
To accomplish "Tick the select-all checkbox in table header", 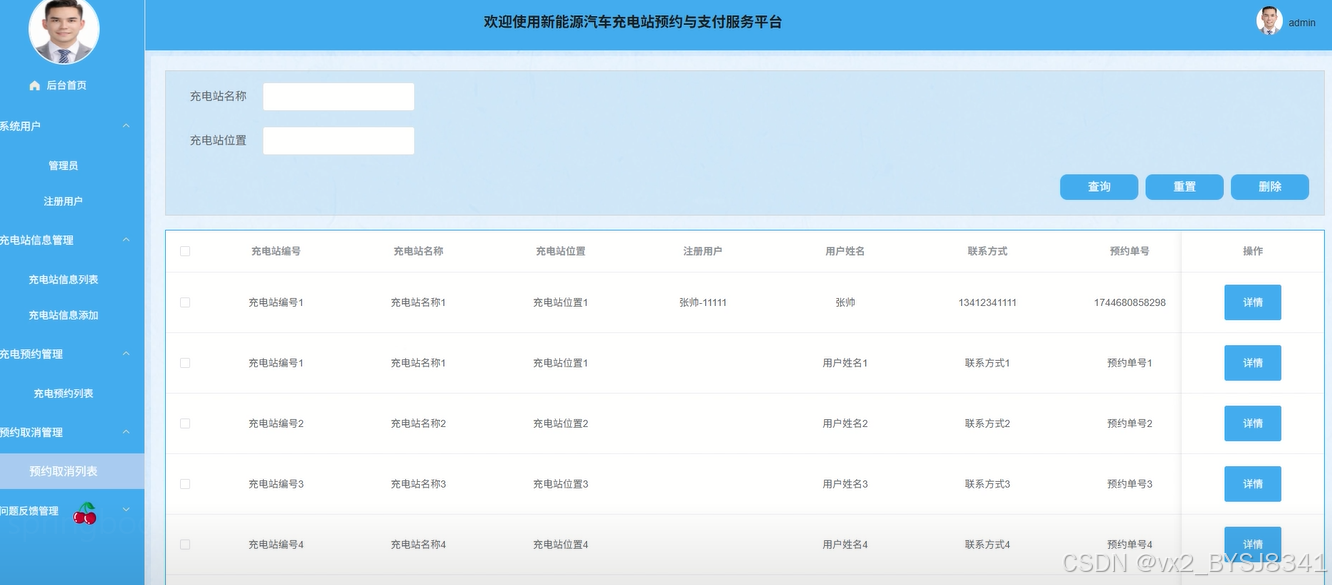I will [185, 251].
